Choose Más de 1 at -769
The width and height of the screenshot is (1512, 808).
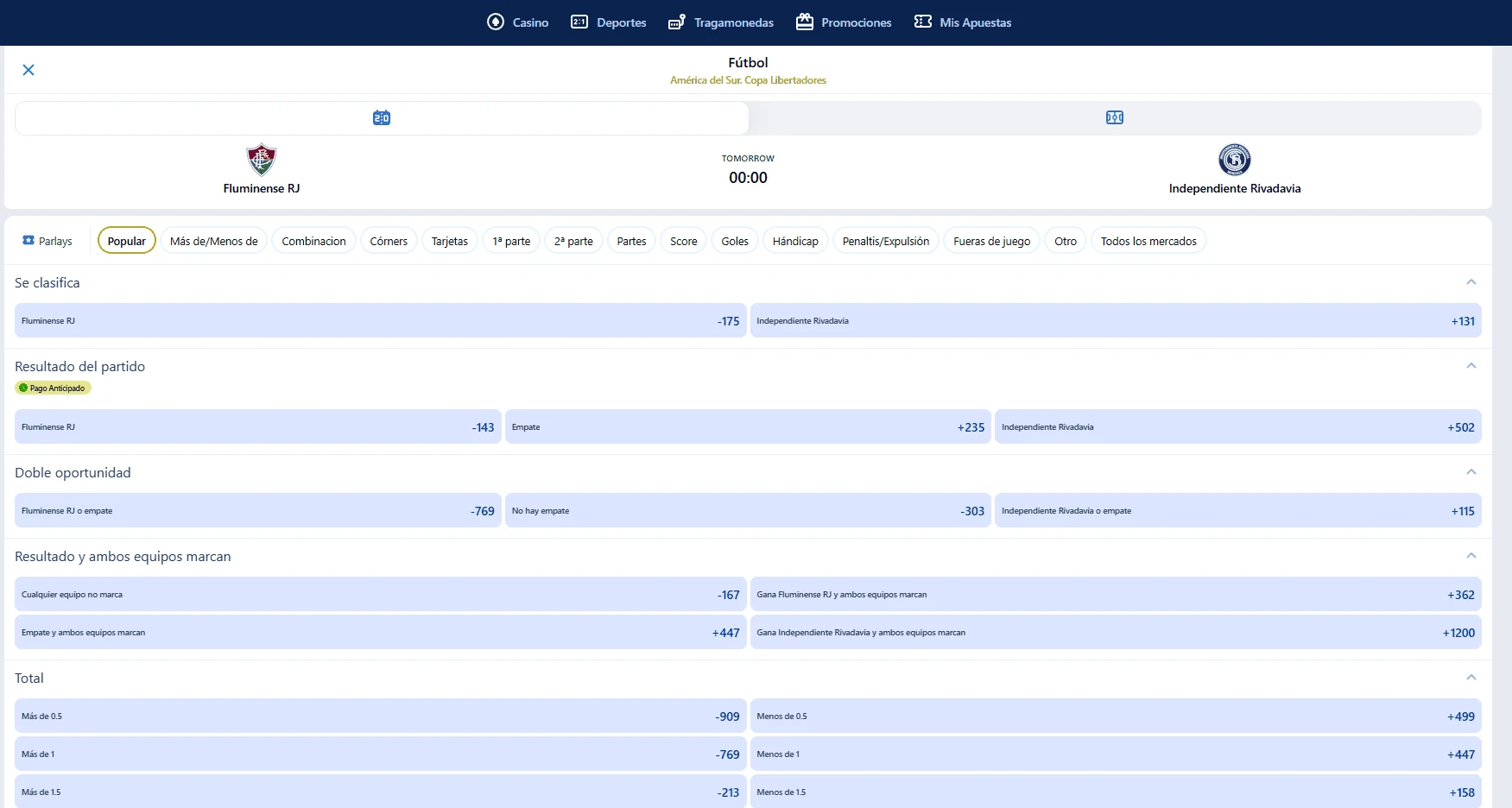pos(381,754)
